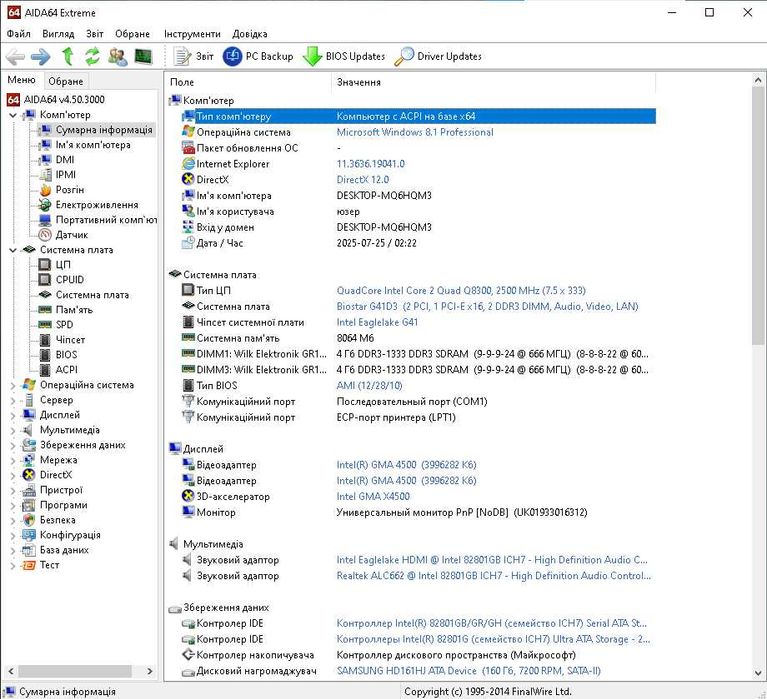The image size is (767, 699).
Task: Expand the DirectX tree node
Action: [x=13, y=475]
